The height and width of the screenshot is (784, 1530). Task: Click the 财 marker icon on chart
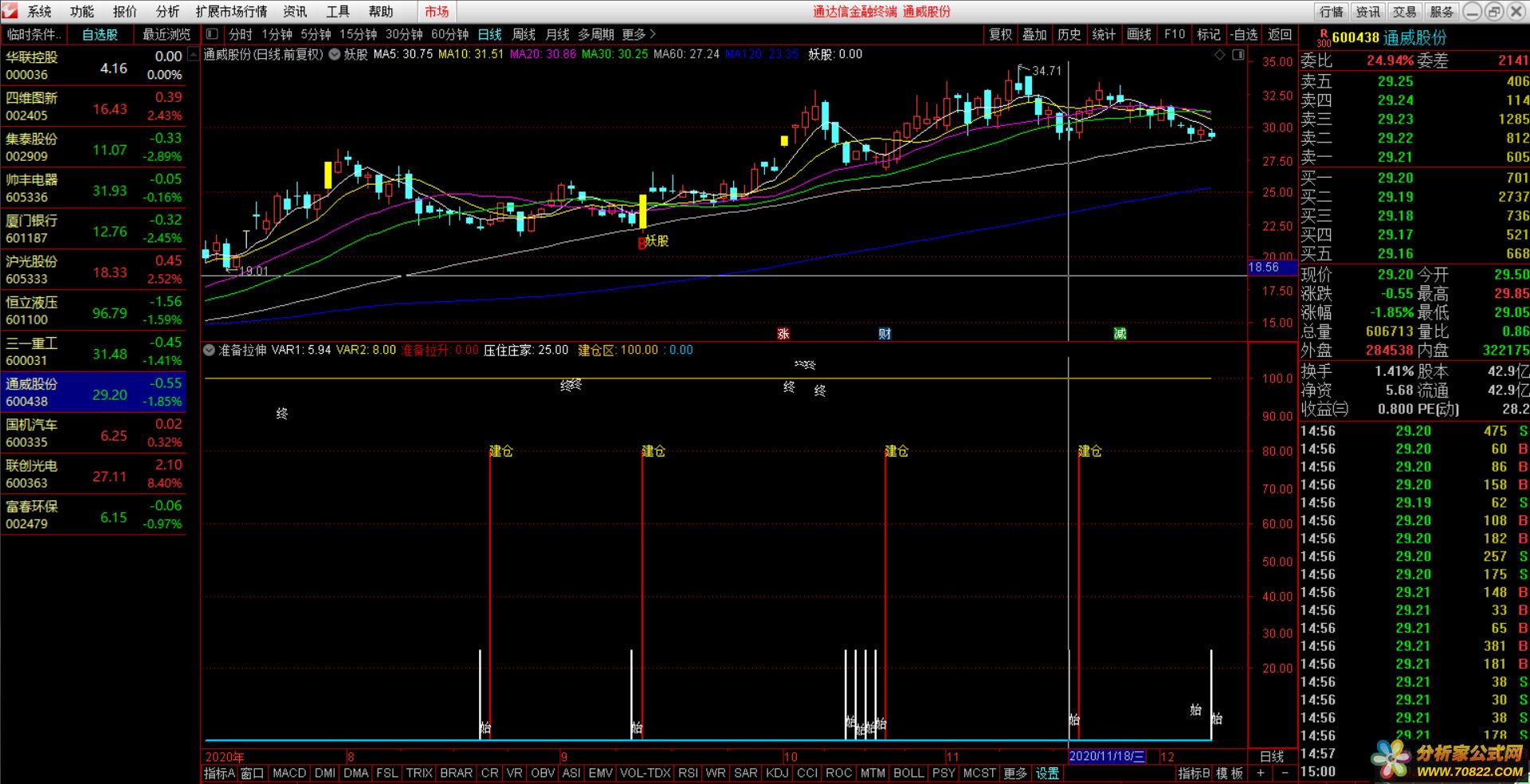tap(885, 334)
